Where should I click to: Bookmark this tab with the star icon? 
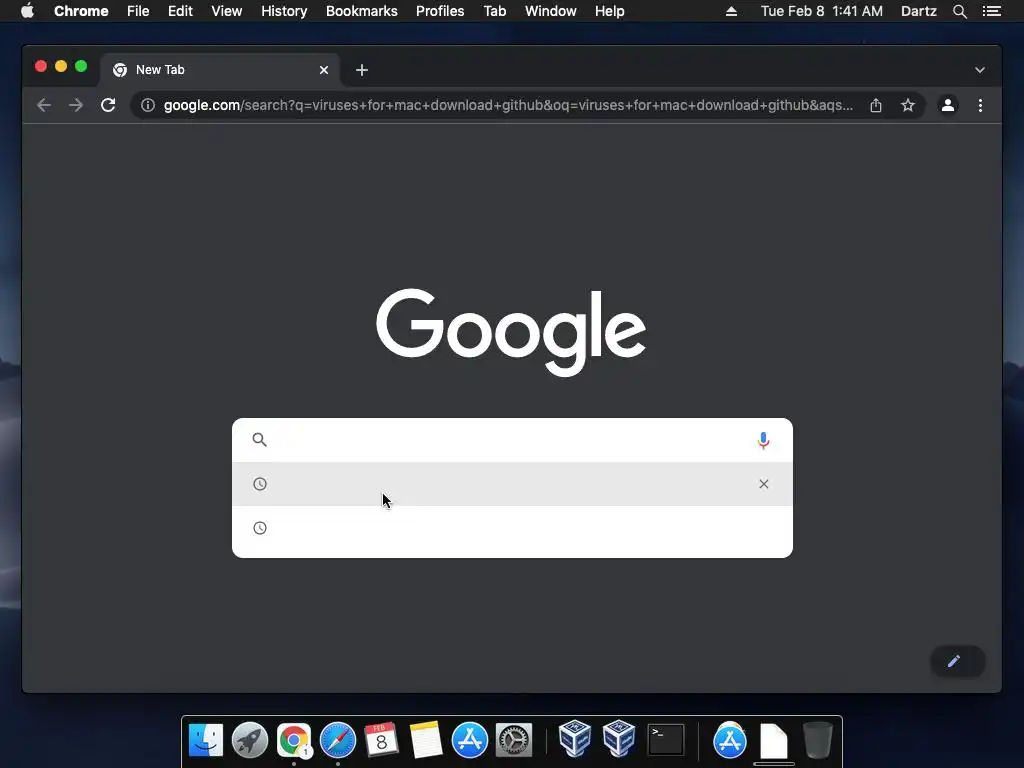[x=908, y=105]
